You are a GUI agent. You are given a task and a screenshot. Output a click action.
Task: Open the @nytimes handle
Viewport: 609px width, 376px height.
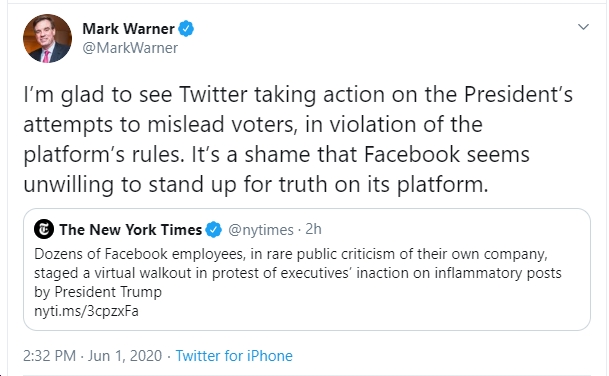(x=261, y=230)
